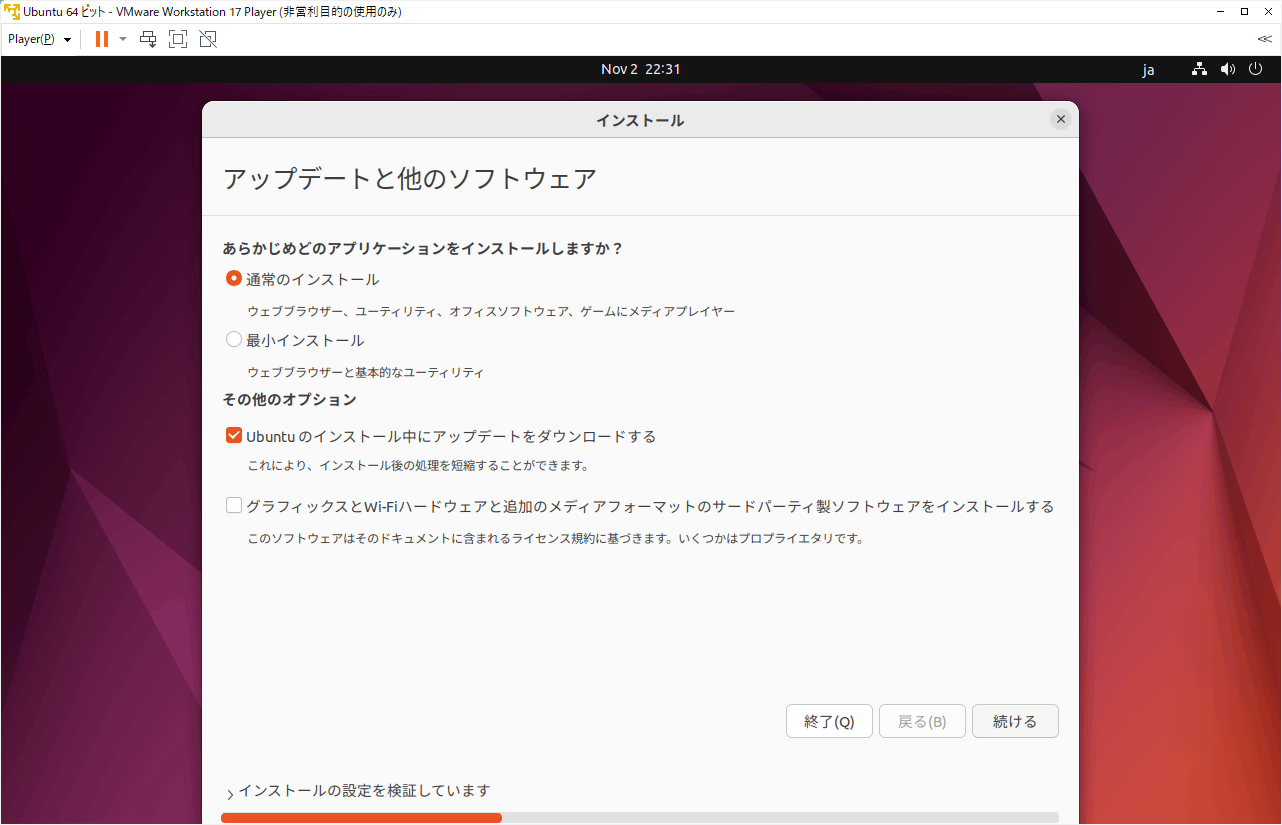Close the インストール dialog with the X button
Screen dimensions: 1282x825
pyautogui.click(x=1061, y=120)
